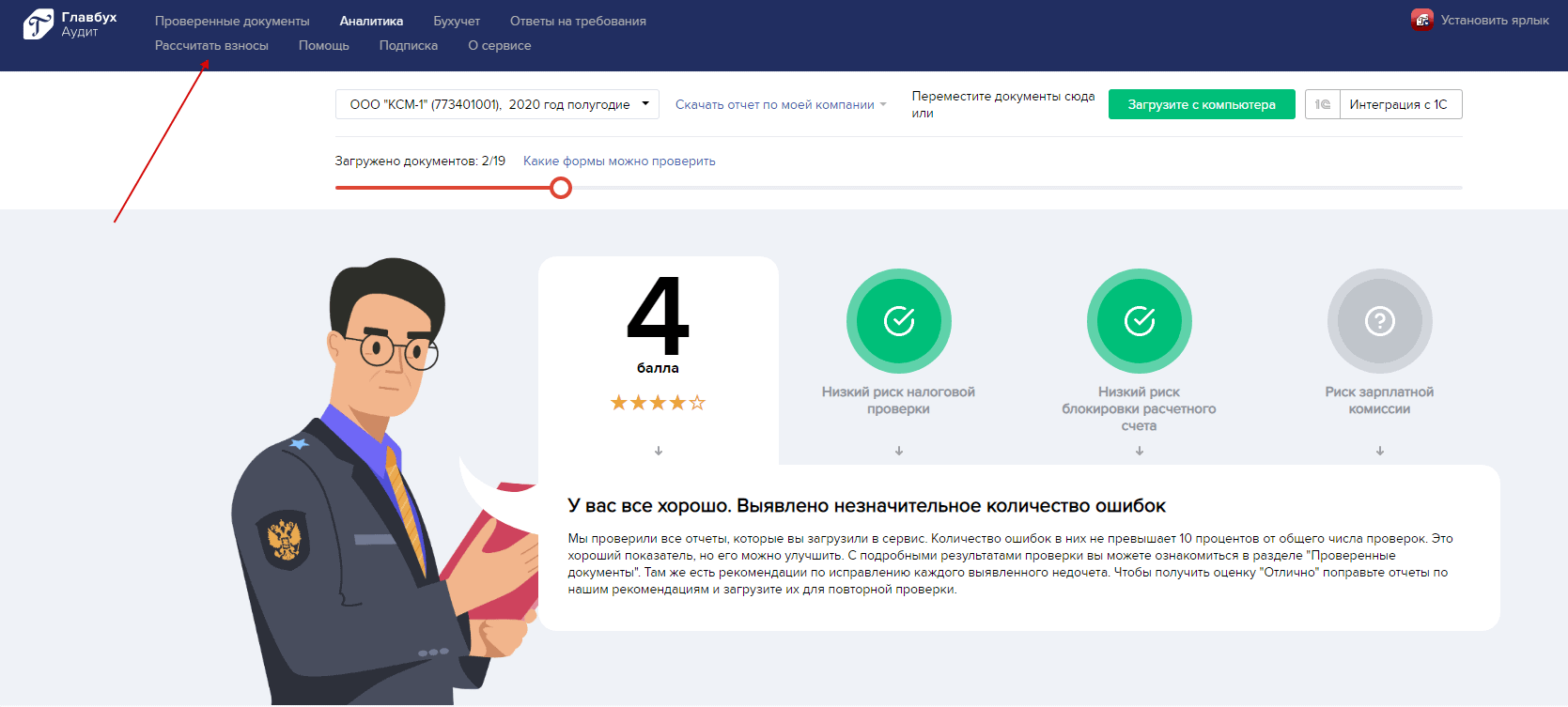Open Какие формы можно проверить link
Screen dimensions: 1568x707
[x=619, y=161]
